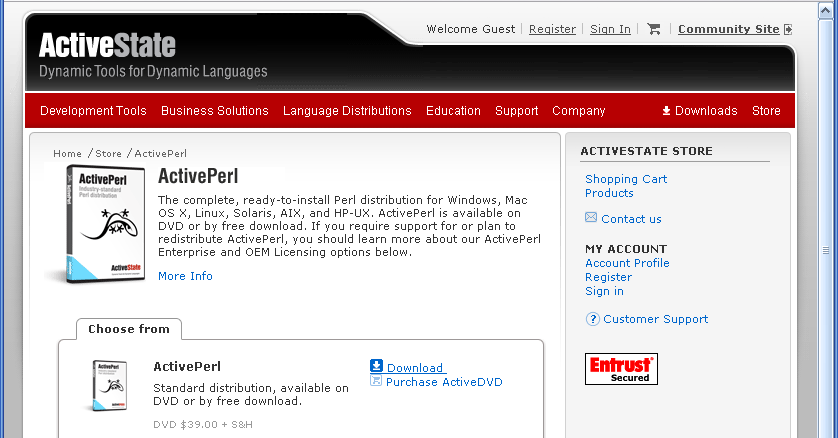The image size is (838, 438).
Task: Open the More Info link
Action: click(185, 276)
